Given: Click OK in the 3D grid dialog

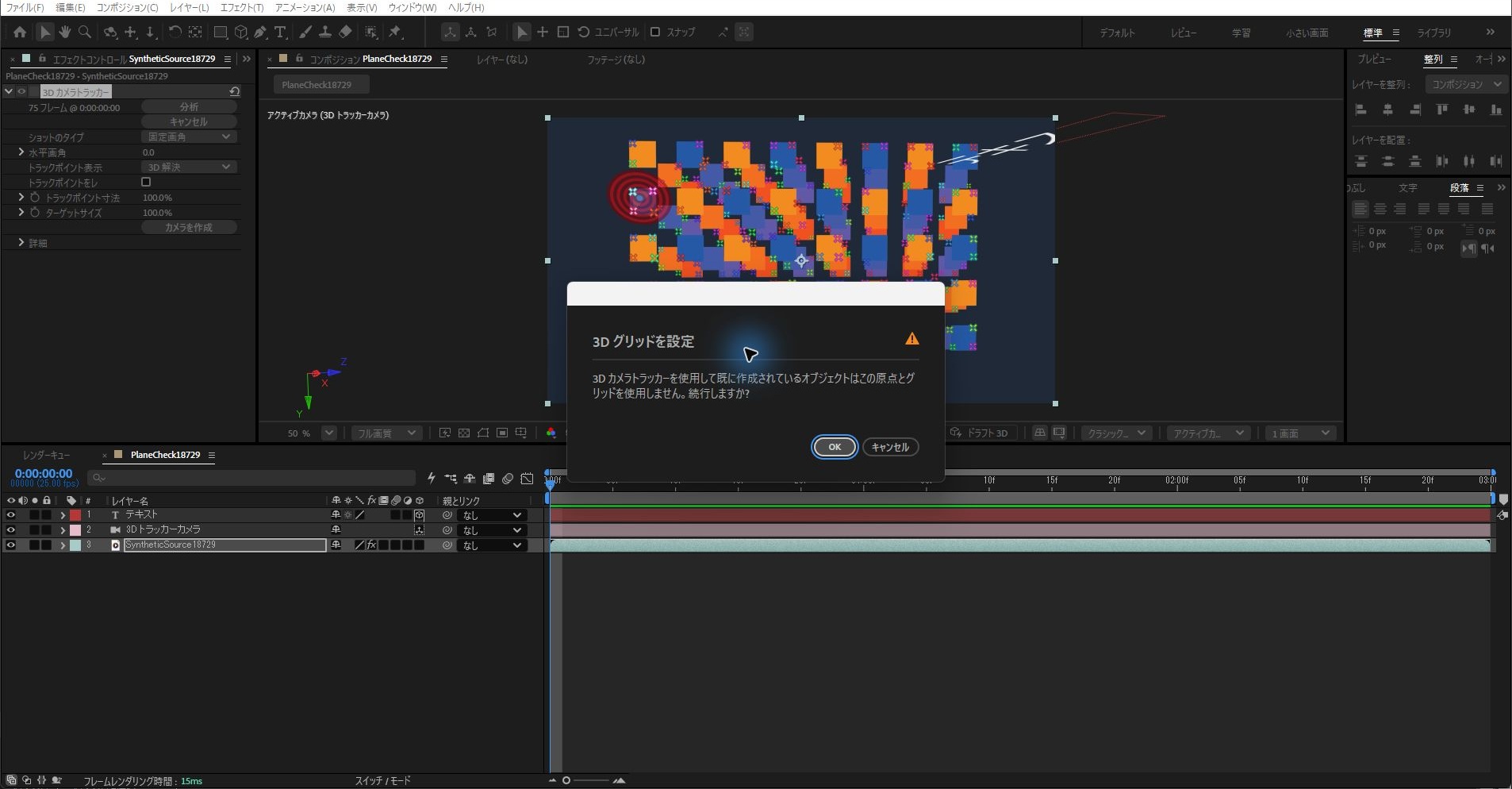Looking at the screenshot, I should pyautogui.click(x=835, y=447).
